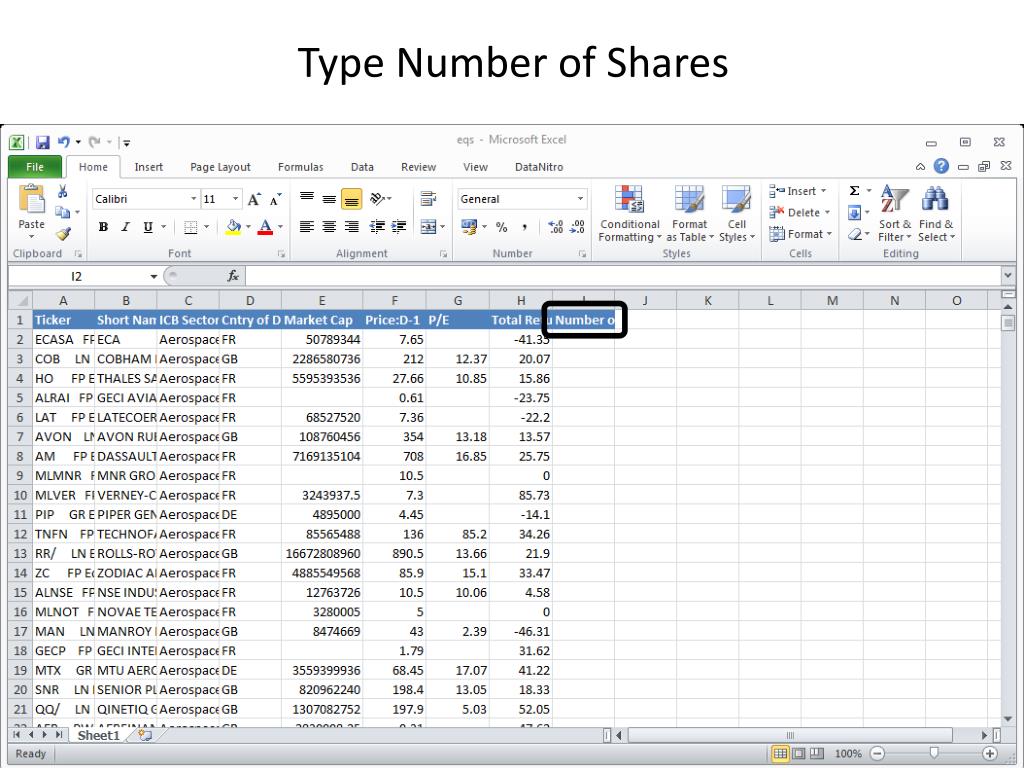Image resolution: width=1024 pixels, height=768 pixels.
Task: Switch to the DataNitro tab
Action: click(x=539, y=167)
